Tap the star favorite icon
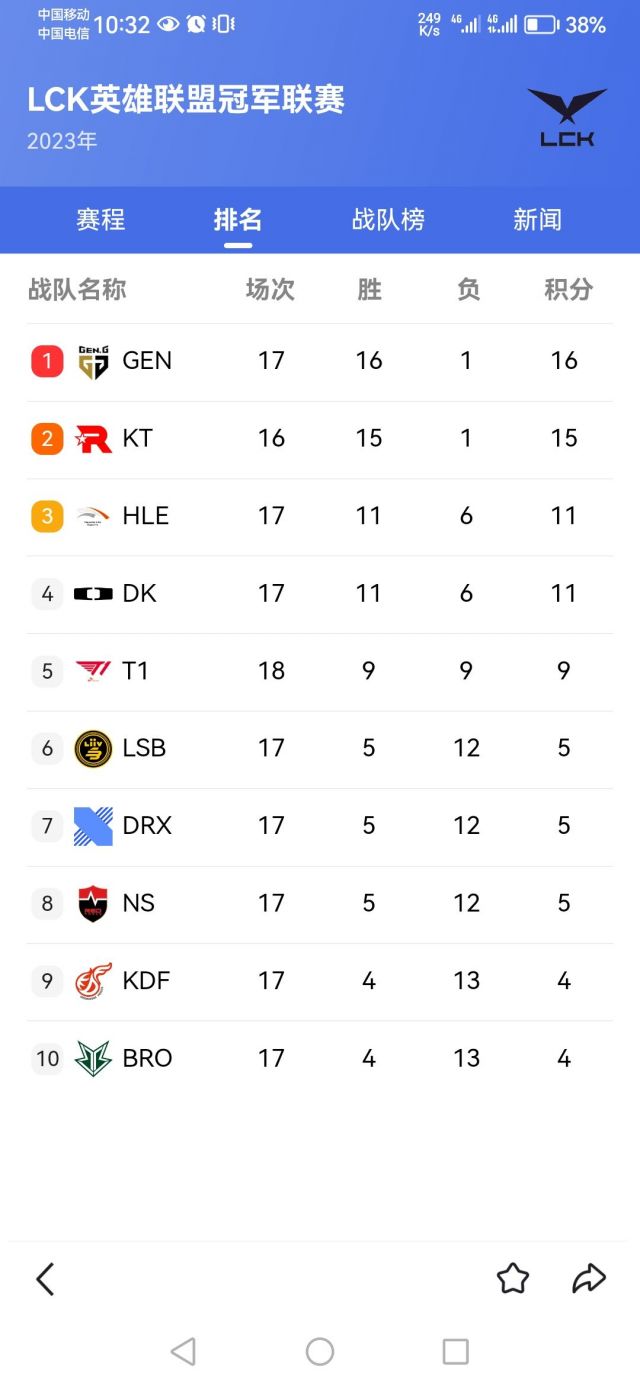 coord(513,1278)
